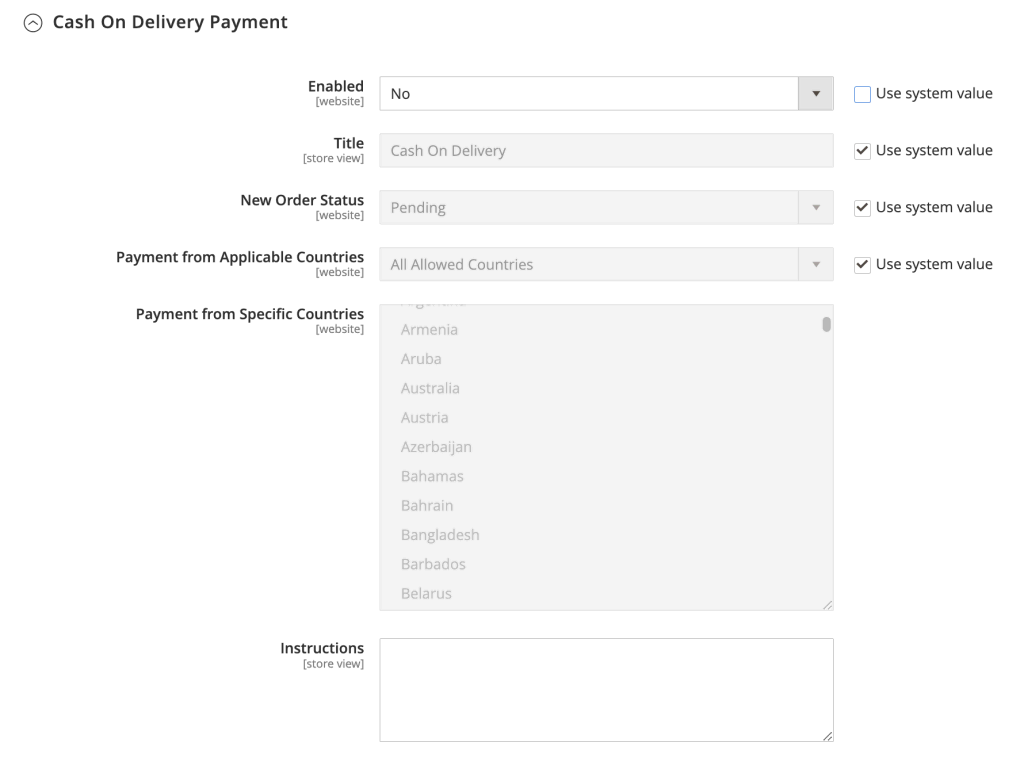This screenshot has width=1024, height=758.
Task: Select Bahamas in the countries list
Action: tap(432, 476)
